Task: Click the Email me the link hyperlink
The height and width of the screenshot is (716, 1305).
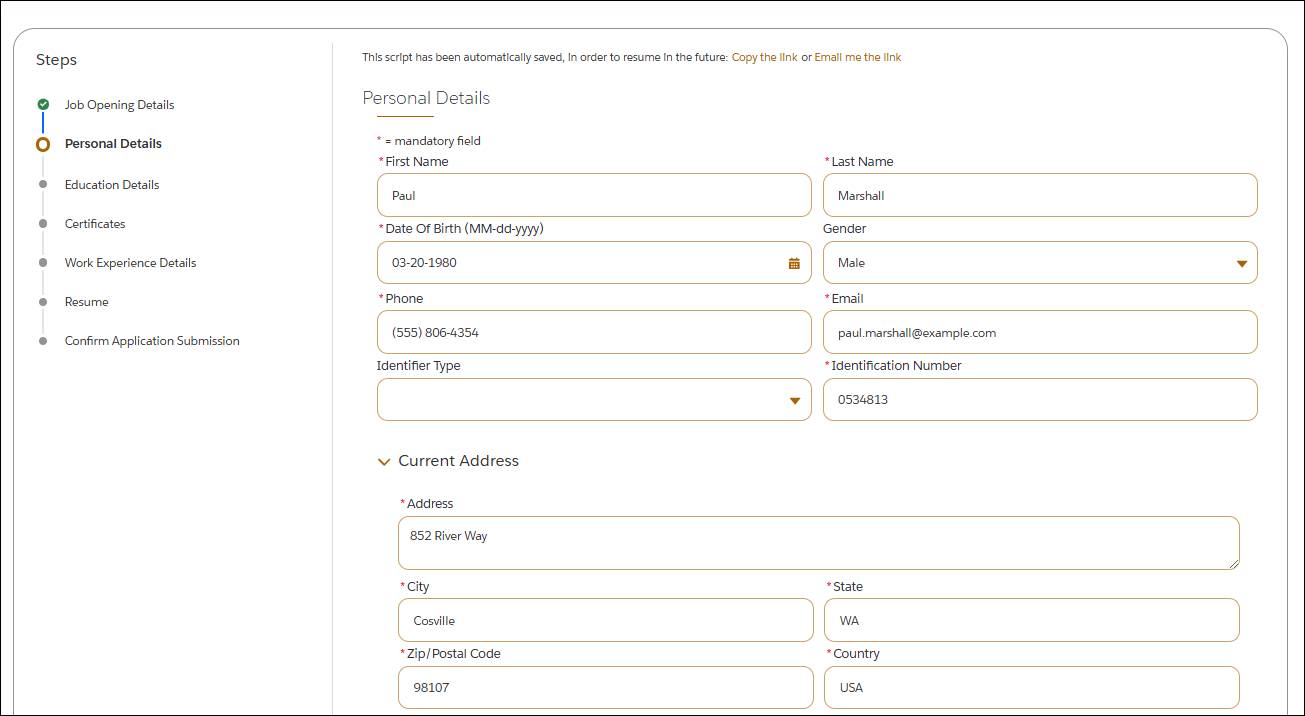Action: [x=858, y=57]
